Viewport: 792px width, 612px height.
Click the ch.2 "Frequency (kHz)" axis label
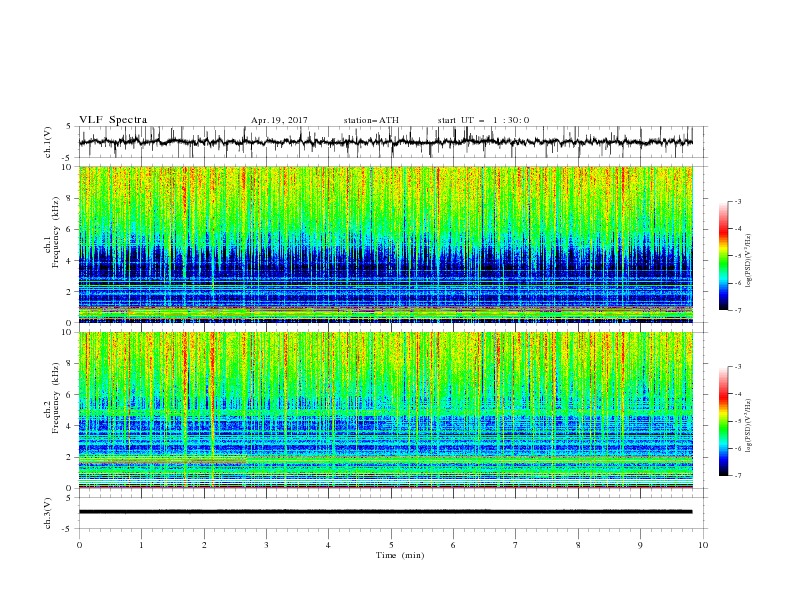56,397
